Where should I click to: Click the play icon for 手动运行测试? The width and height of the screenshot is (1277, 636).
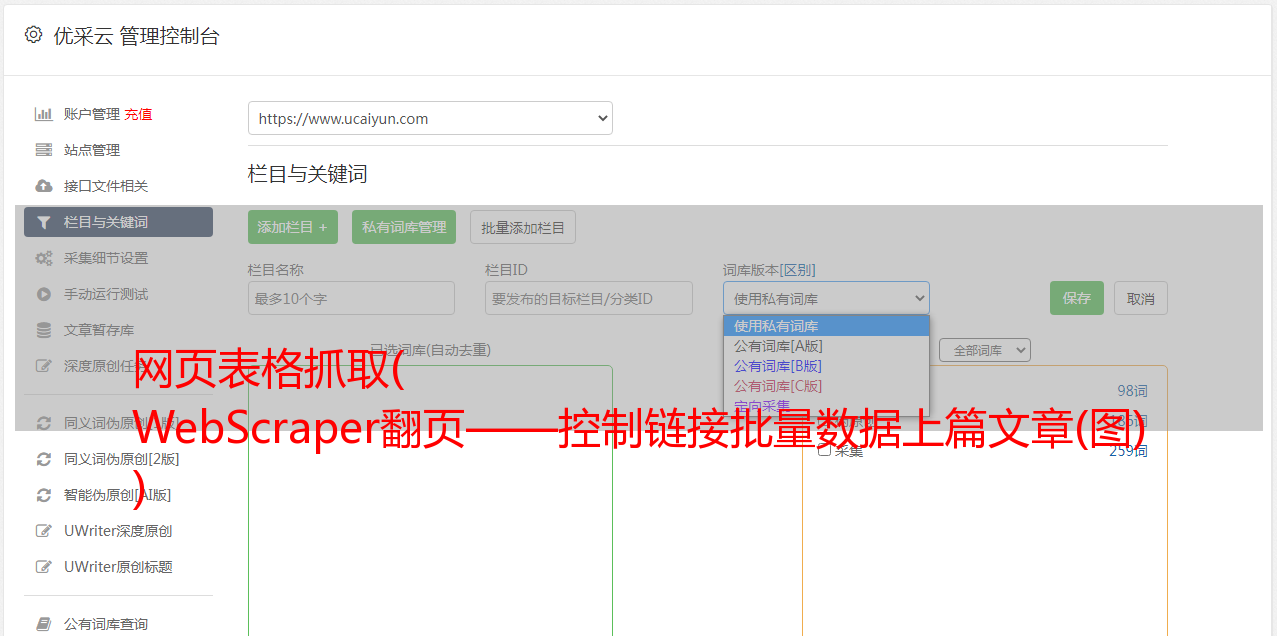[43, 294]
